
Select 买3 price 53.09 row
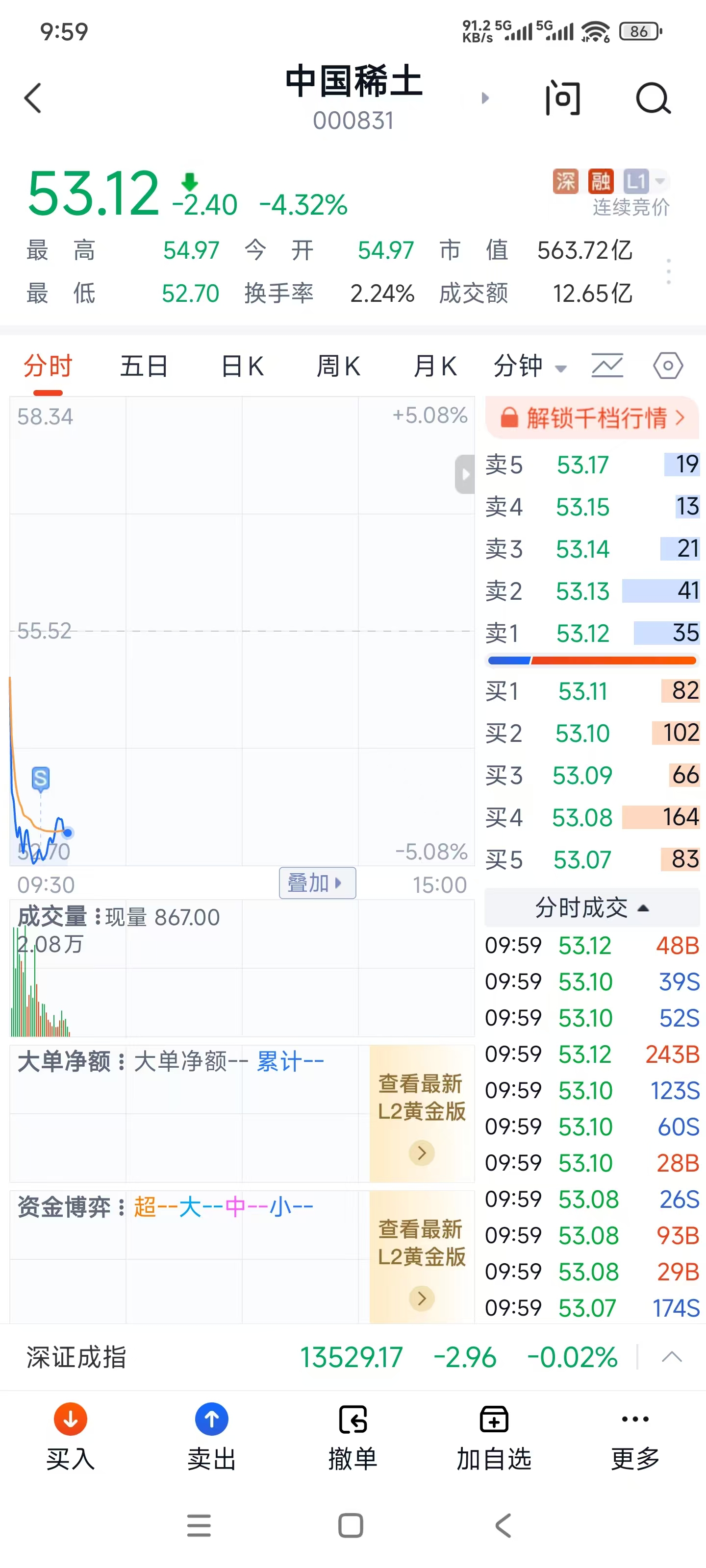tap(592, 776)
